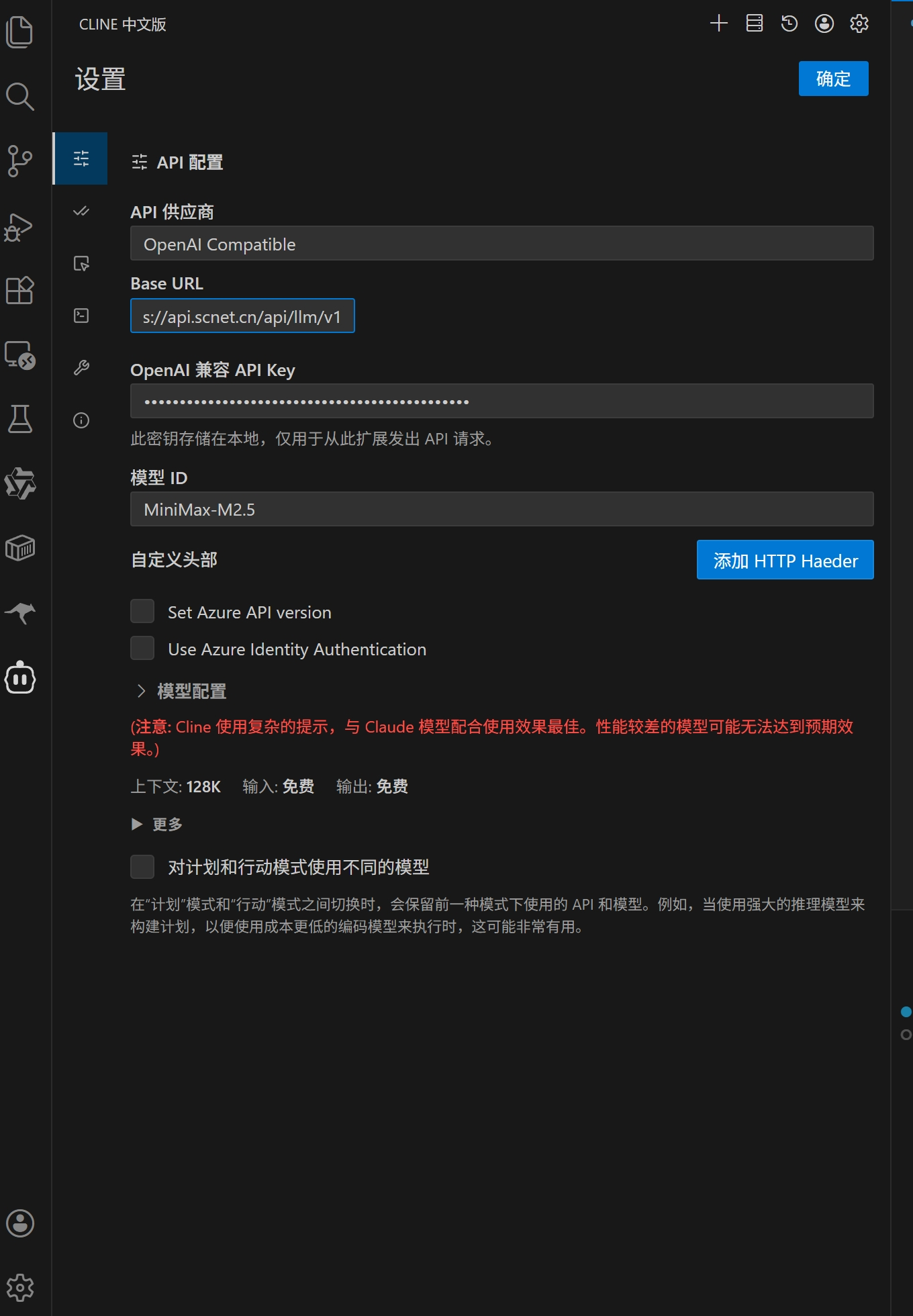Open the API 供应商 provider dropdown

tap(501, 244)
